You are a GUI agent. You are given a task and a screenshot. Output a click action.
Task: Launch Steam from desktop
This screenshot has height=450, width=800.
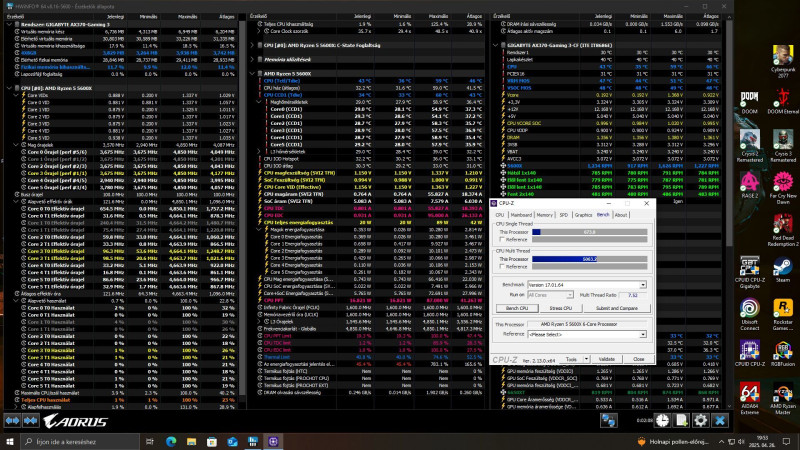click(783, 270)
